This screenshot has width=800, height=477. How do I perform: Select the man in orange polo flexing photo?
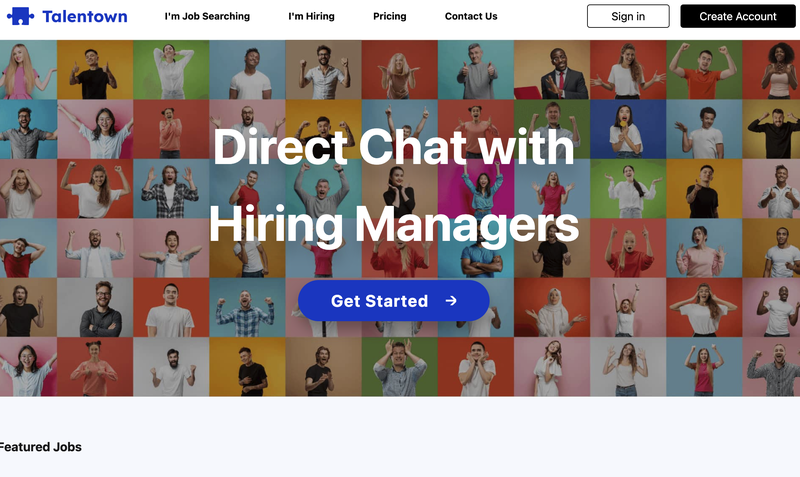[x=704, y=70]
